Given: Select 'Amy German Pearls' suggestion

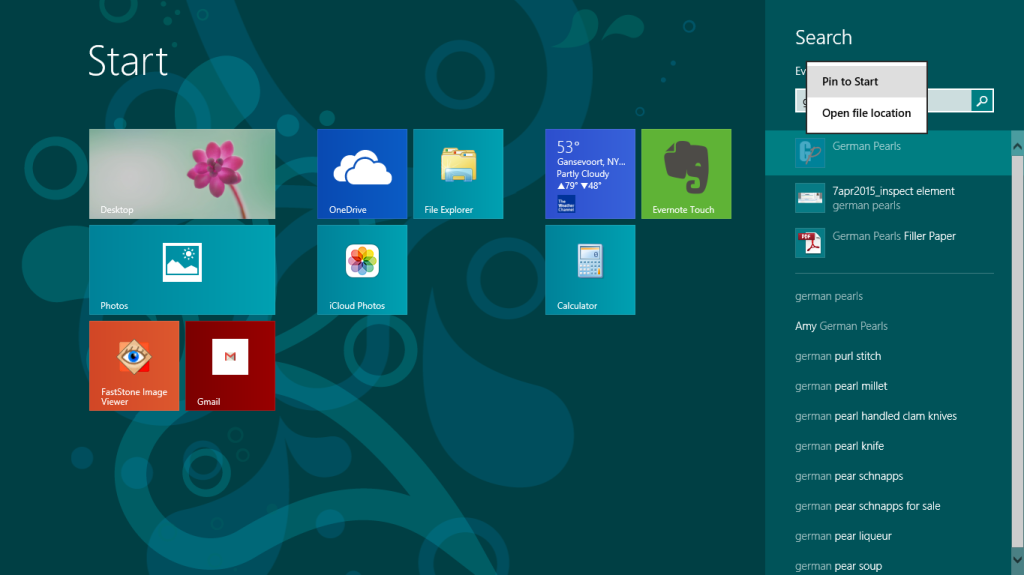Looking at the screenshot, I should pos(841,326).
